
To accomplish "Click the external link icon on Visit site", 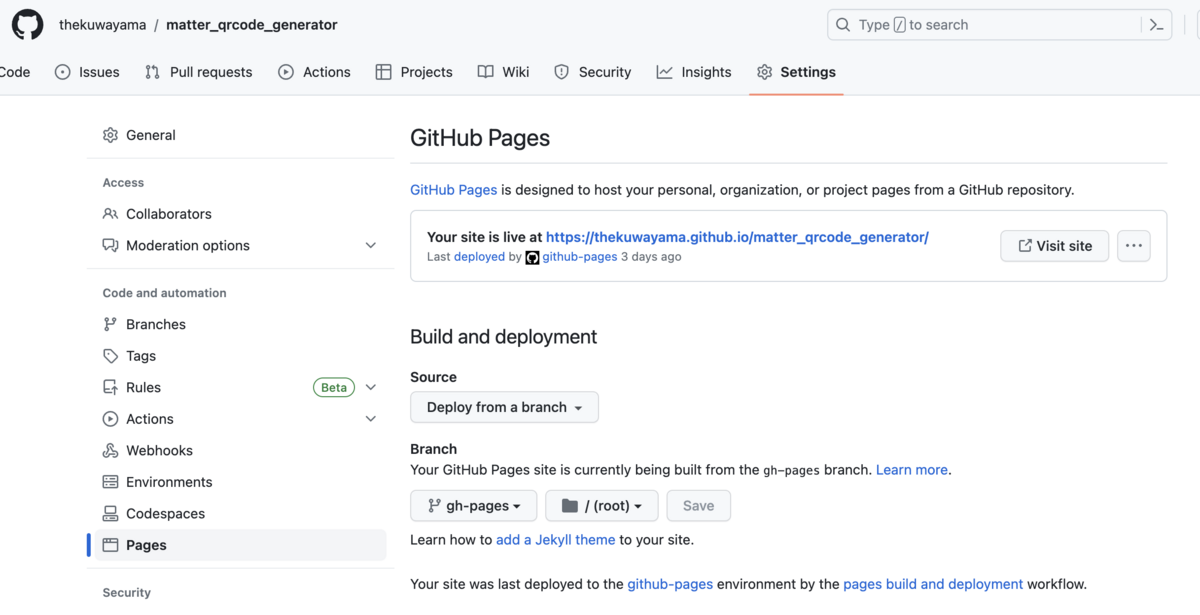I will [1025, 246].
